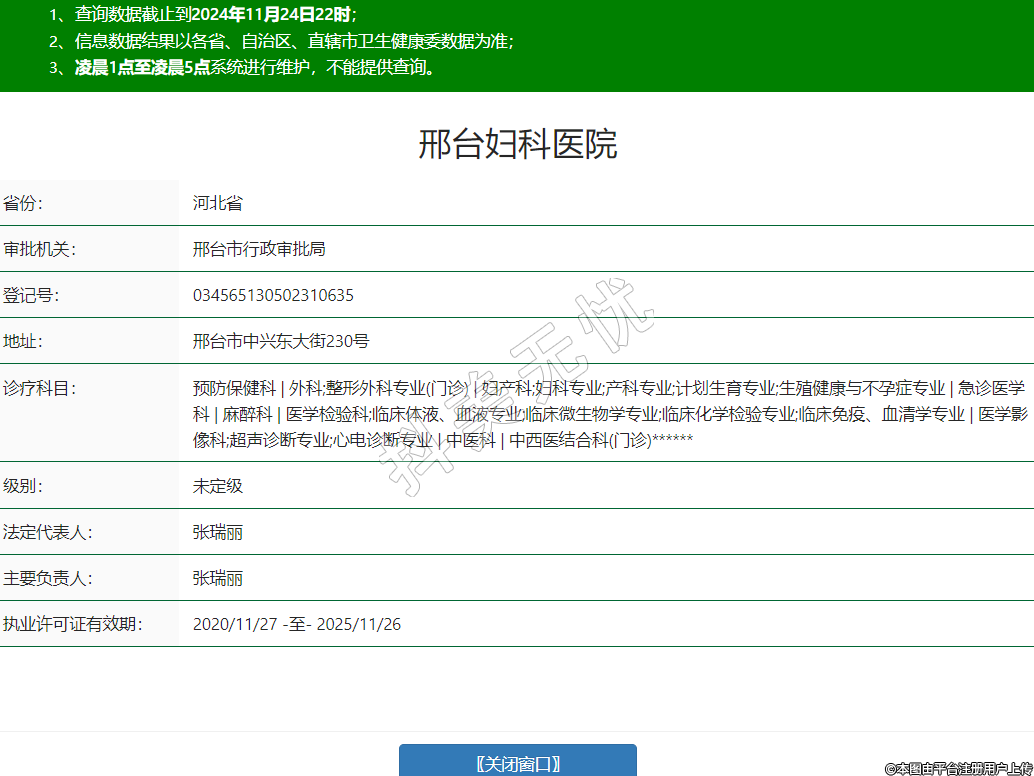Select the 登记号 field label
The image size is (1034, 776).
[32, 295]
